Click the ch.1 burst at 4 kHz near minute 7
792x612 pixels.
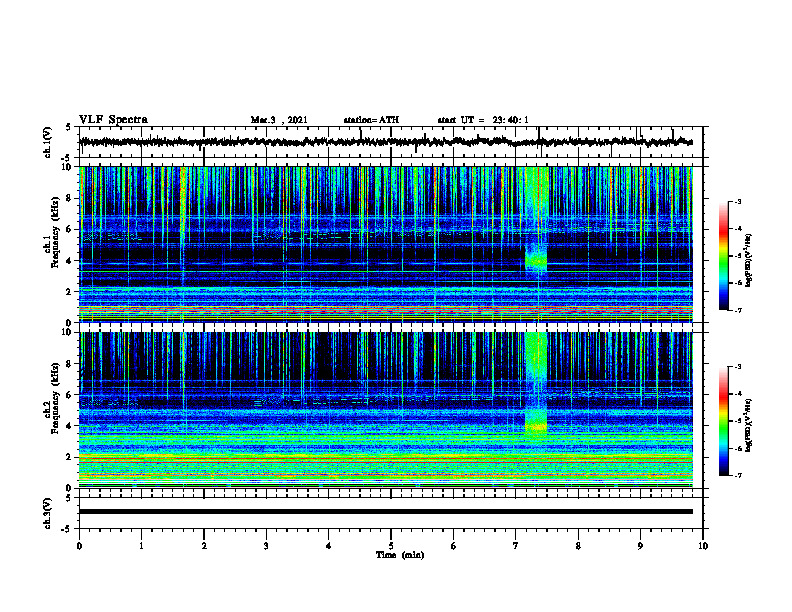[536, 260]
